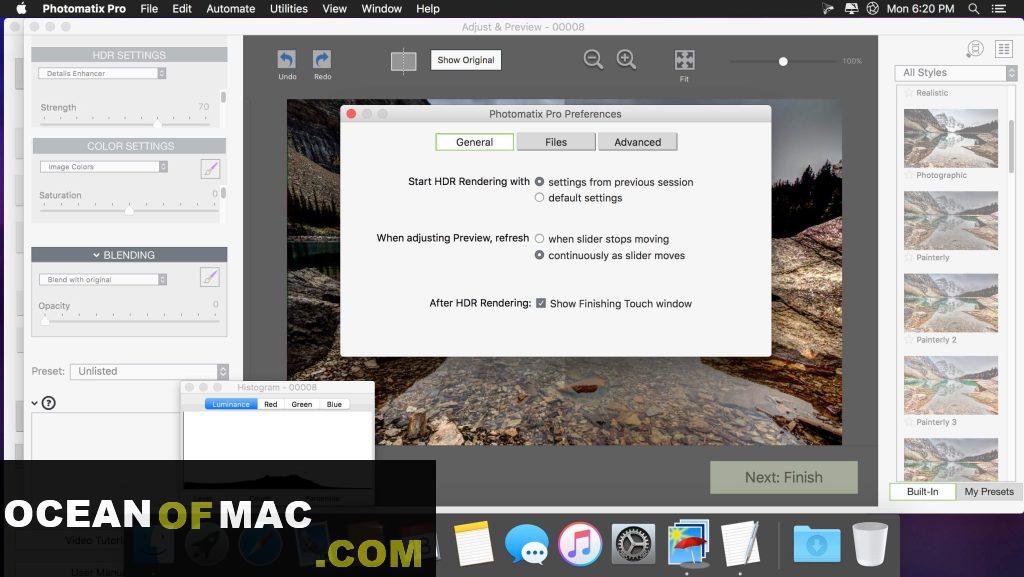
Task: Open the All Styles dropdown
Action: tap(956, 72)
